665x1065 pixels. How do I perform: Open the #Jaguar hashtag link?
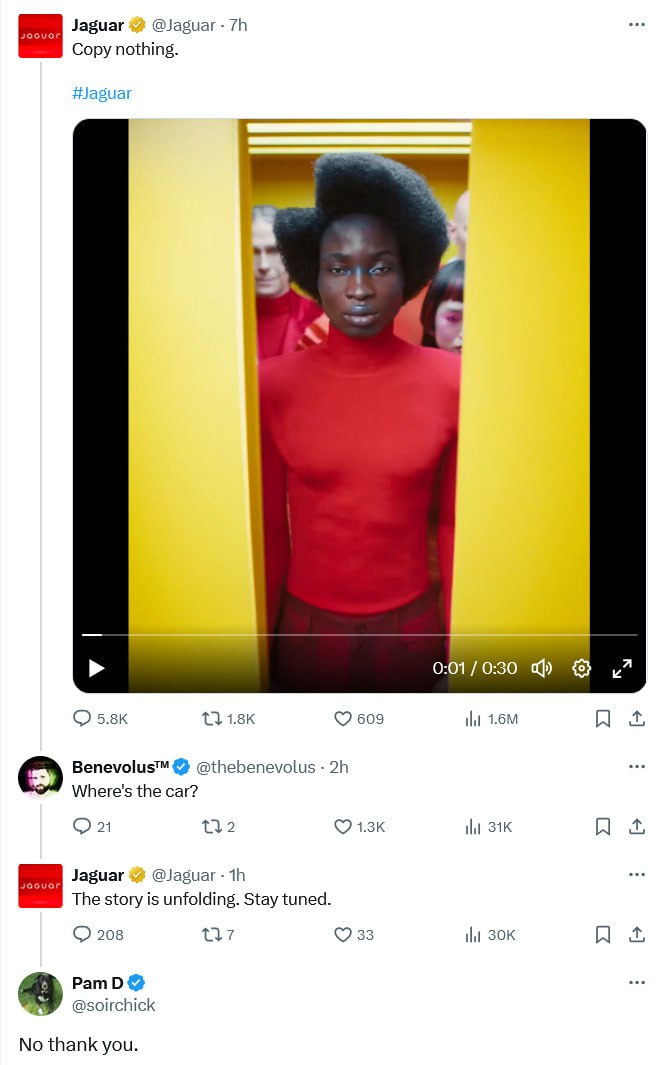(102, 93)
